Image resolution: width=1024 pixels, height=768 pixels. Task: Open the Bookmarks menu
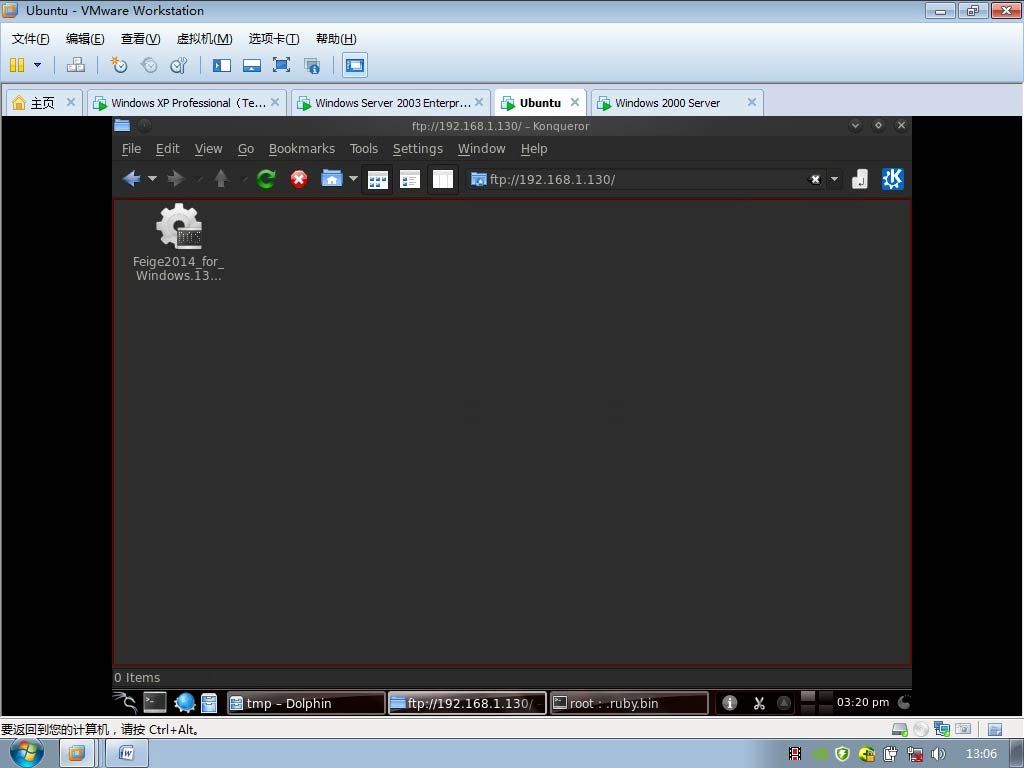coord(302,149)
